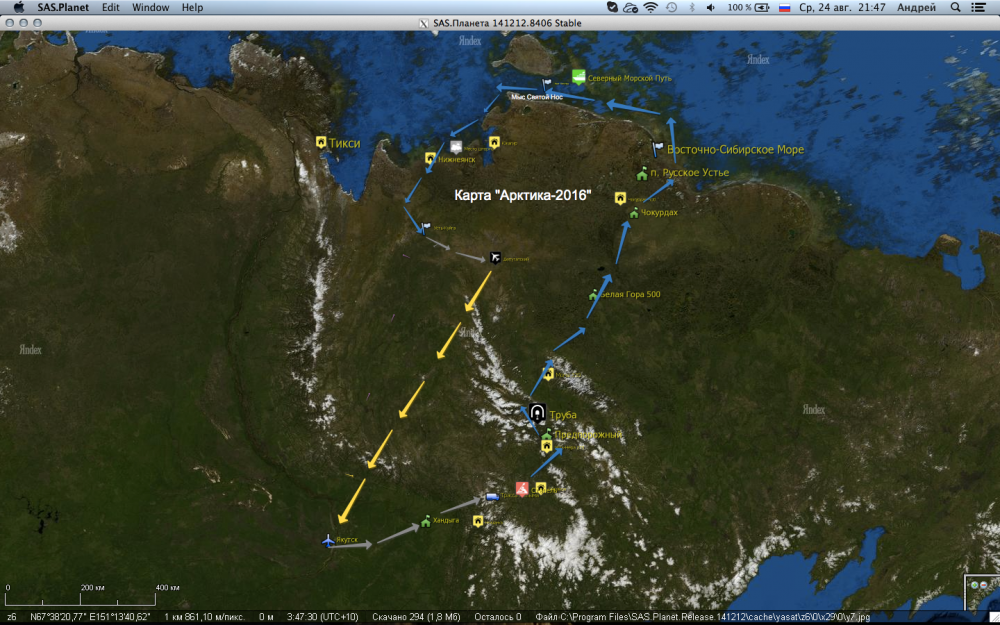Select the red marker near Сунтар
Image resolution: width=1000 pixels, height=625 pixels.
(521, 488)
